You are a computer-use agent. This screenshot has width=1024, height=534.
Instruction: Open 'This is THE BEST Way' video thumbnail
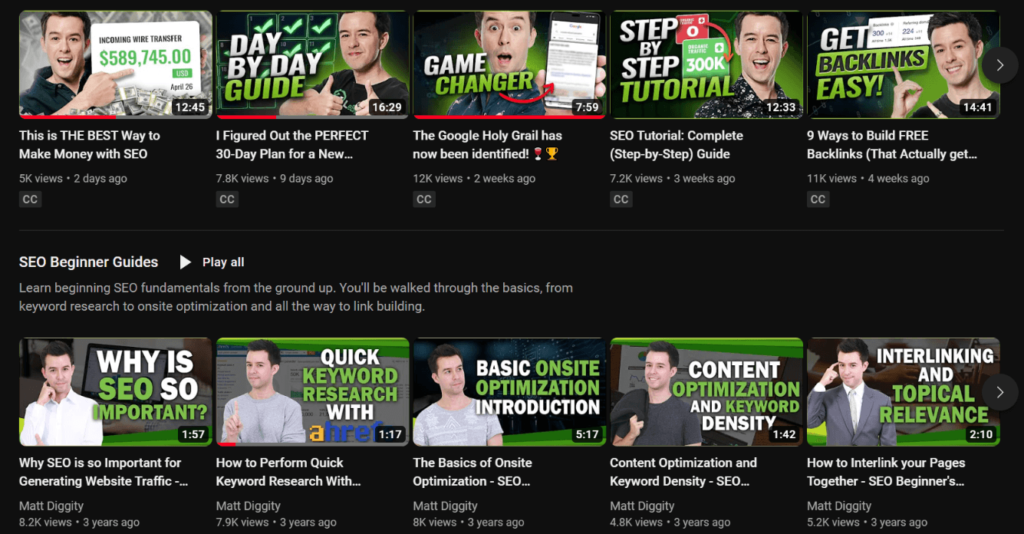click(x=116, y=64)
